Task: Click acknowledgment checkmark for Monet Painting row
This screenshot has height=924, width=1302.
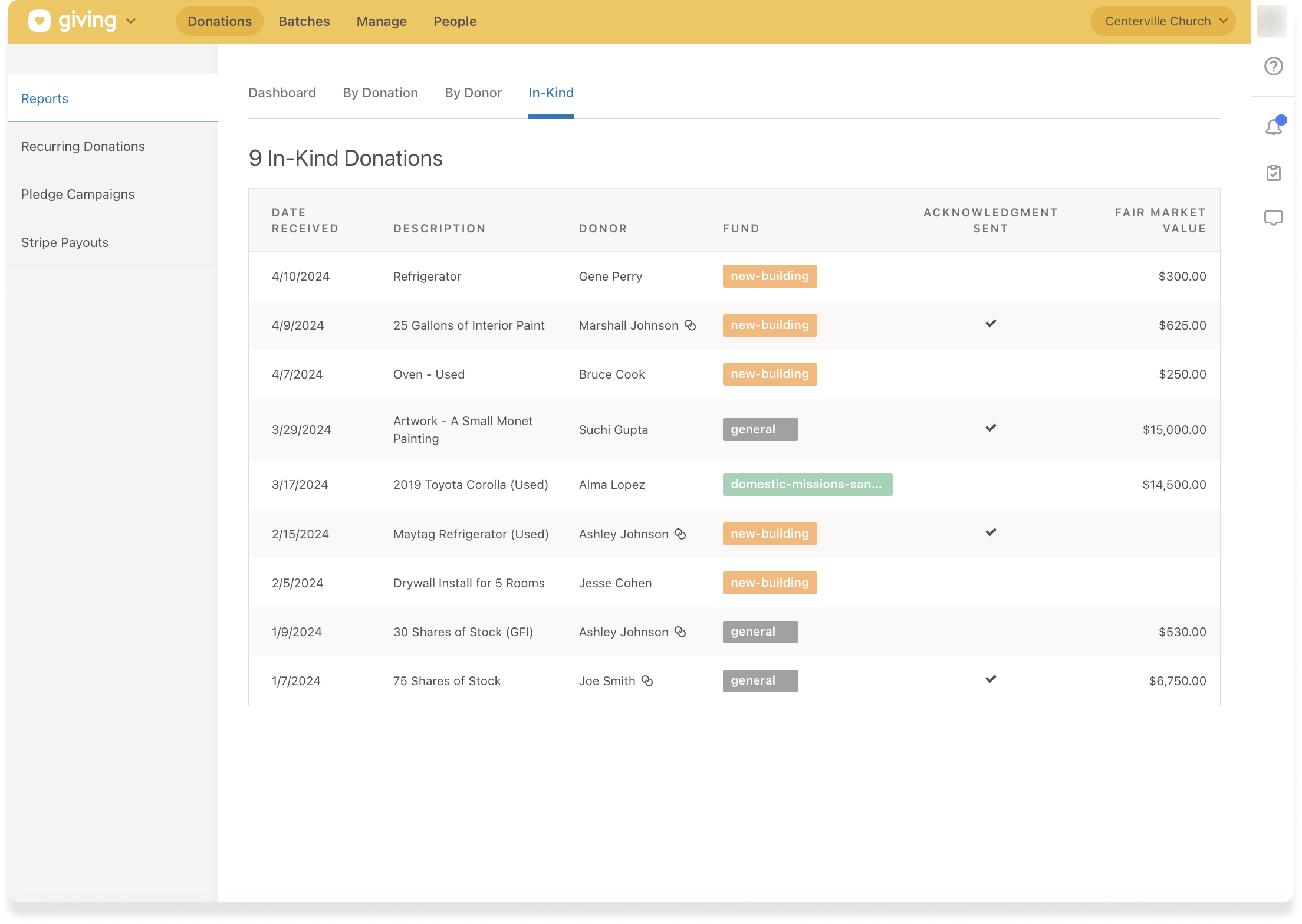Action: point(991,428)
